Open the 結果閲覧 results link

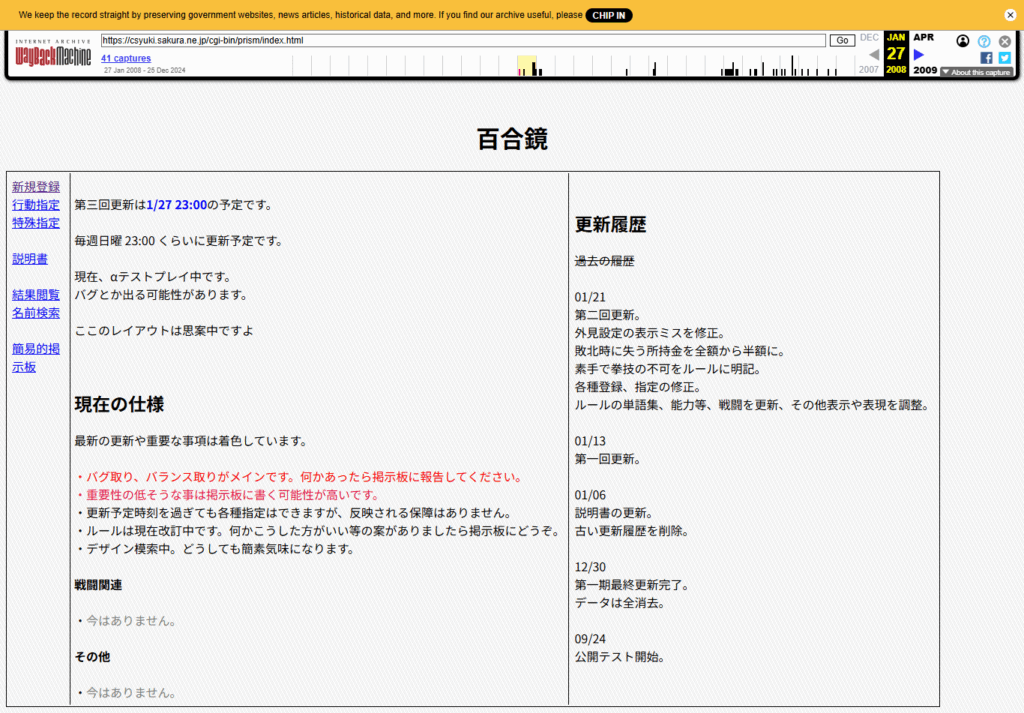36,295
